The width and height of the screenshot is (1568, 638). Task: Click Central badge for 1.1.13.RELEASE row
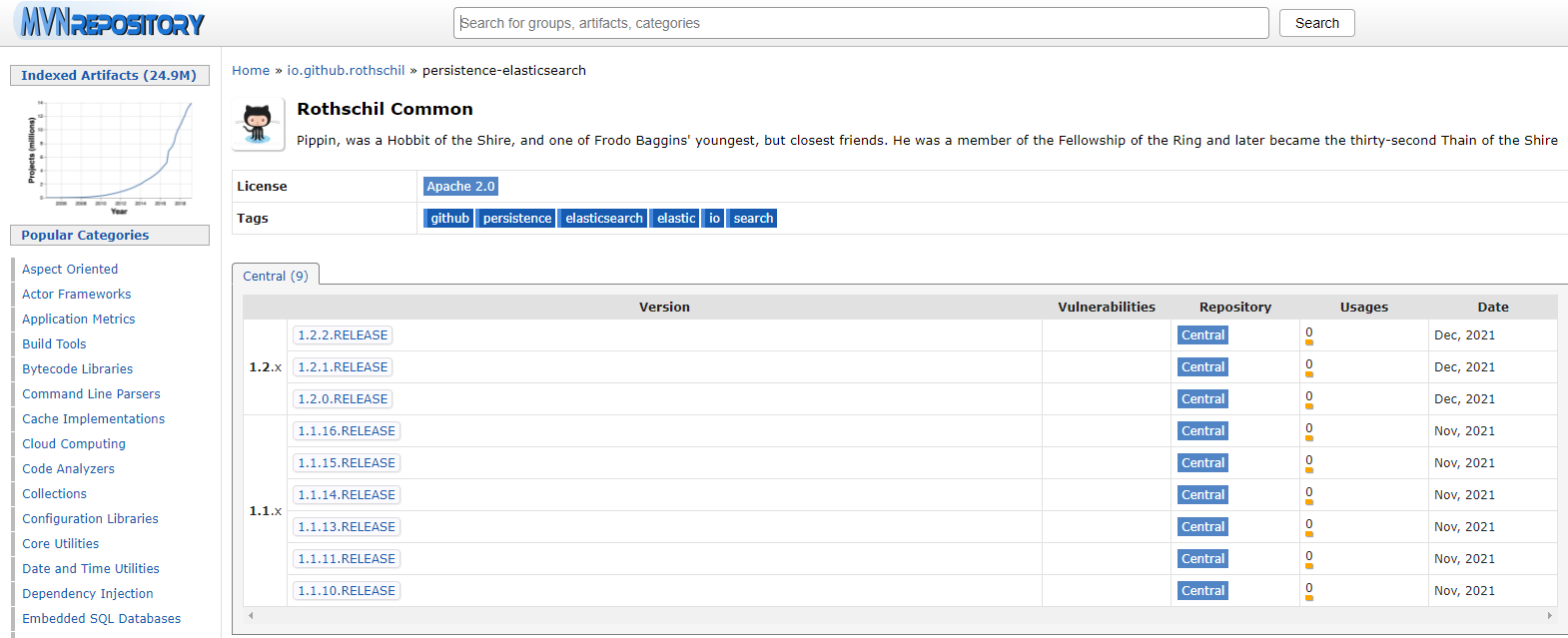1202,527
